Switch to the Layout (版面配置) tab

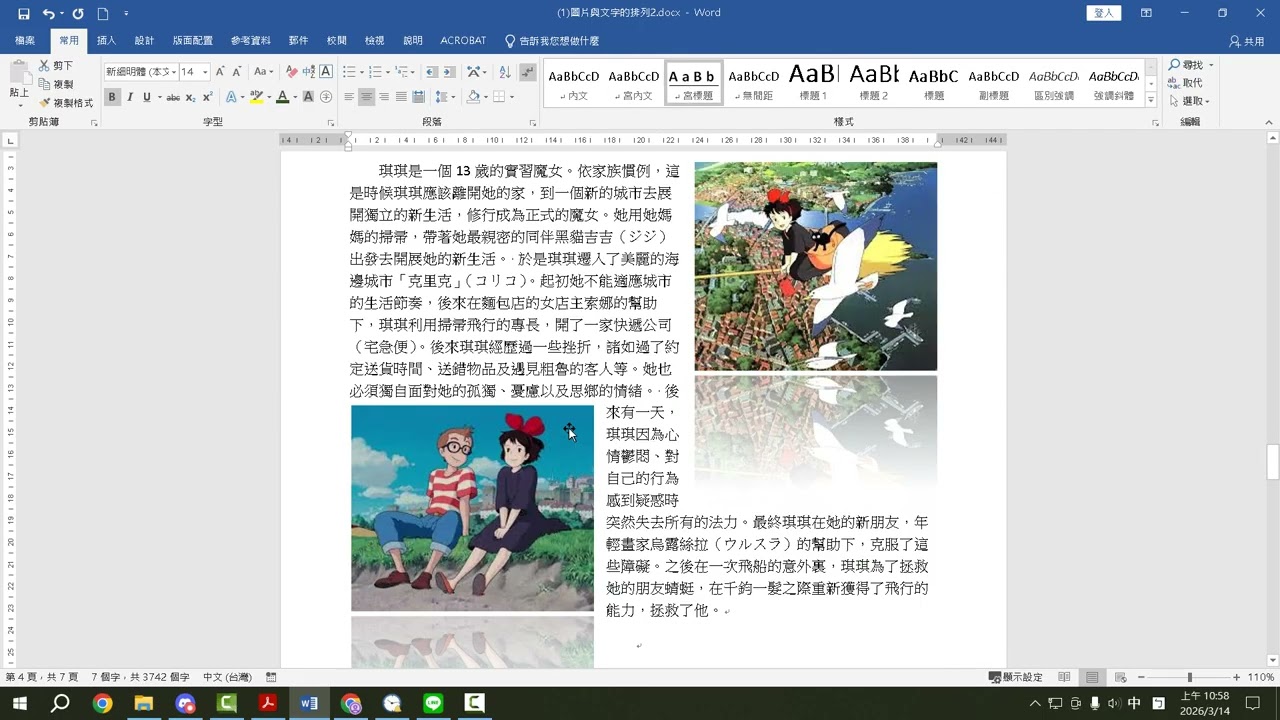tap(192, 41)
